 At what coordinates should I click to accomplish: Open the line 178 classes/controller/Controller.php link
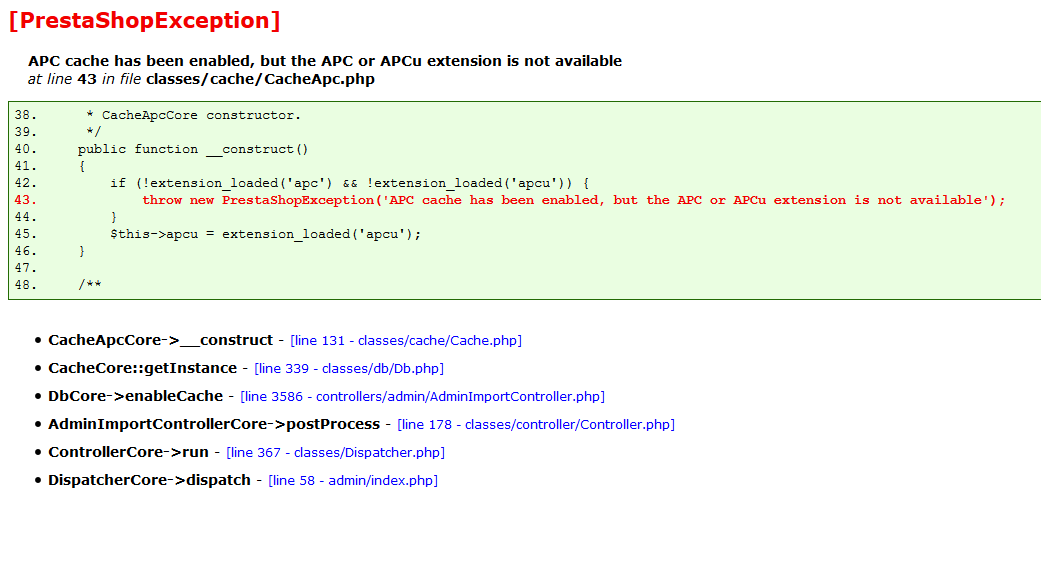536,425
